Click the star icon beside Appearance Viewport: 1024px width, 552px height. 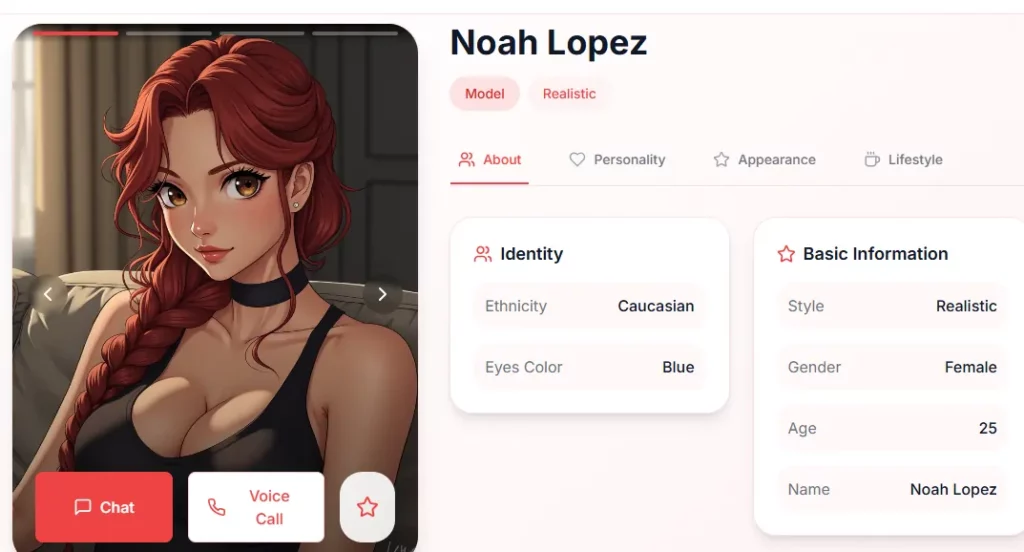[x=721, y=159]
